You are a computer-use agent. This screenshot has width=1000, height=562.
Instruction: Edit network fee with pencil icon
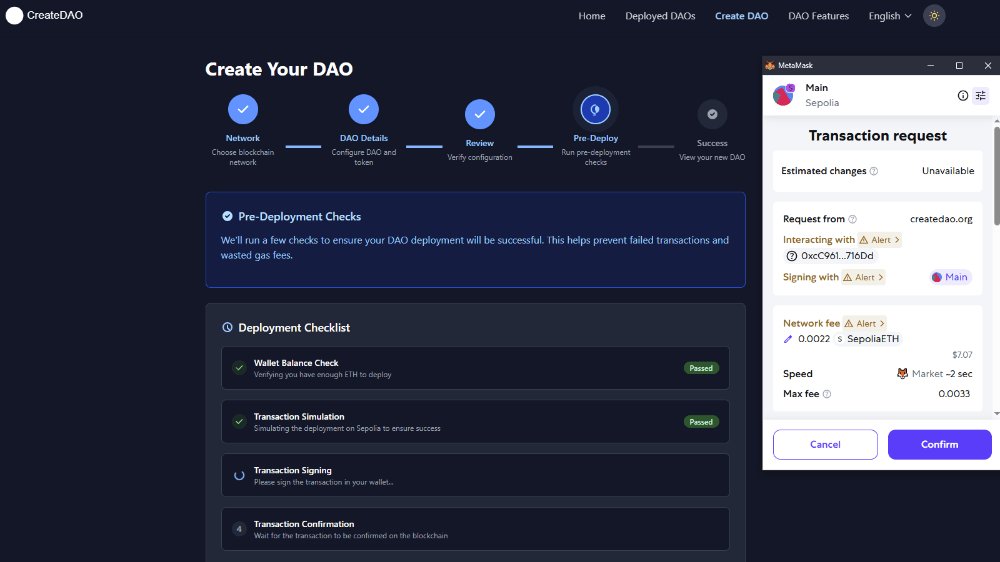(x=788, y=339)
